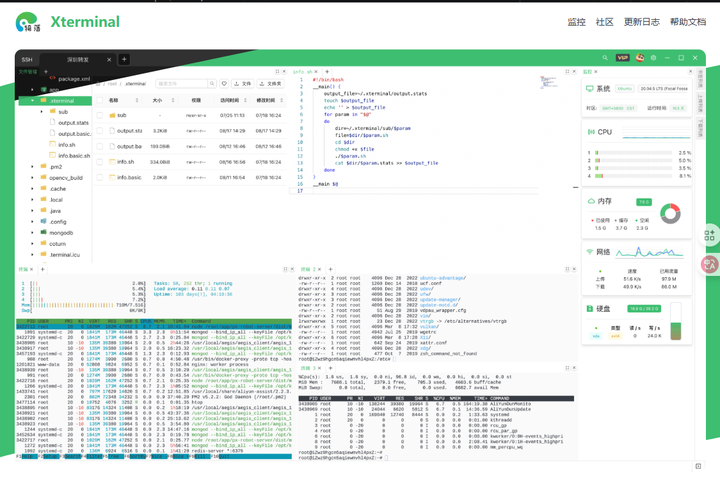The height and width of the screenshot is (484, 720).
Task: Expand the .cache folder arrow
Action: click(x=32, y=189)
